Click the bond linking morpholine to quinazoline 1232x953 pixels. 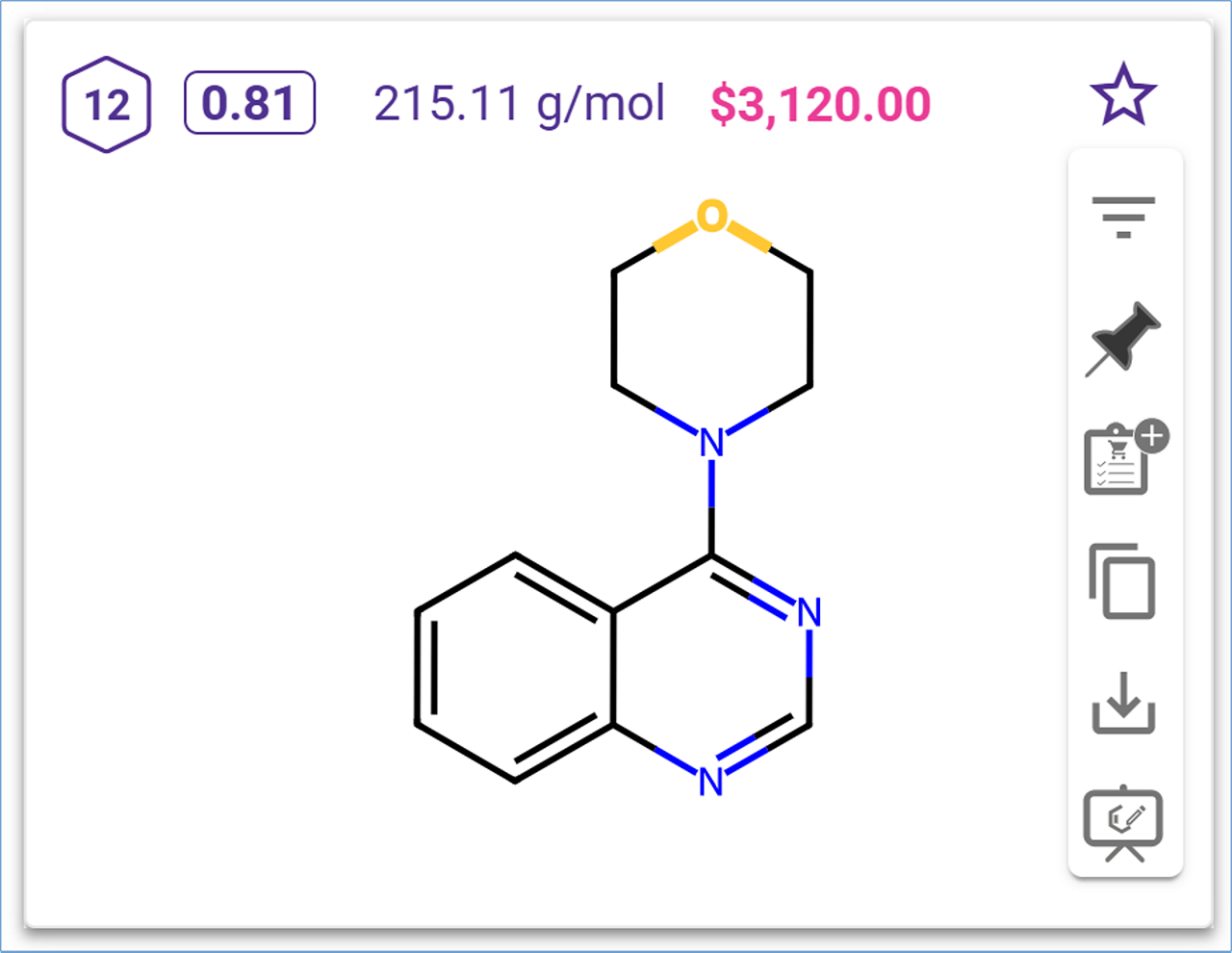[711, 505]
